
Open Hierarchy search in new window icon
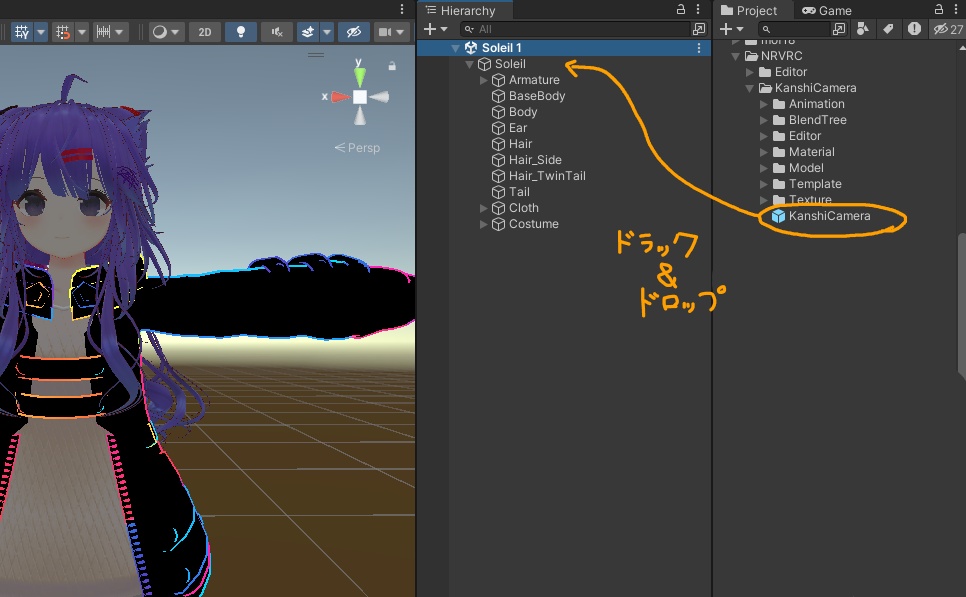click(x=699, y=29)
